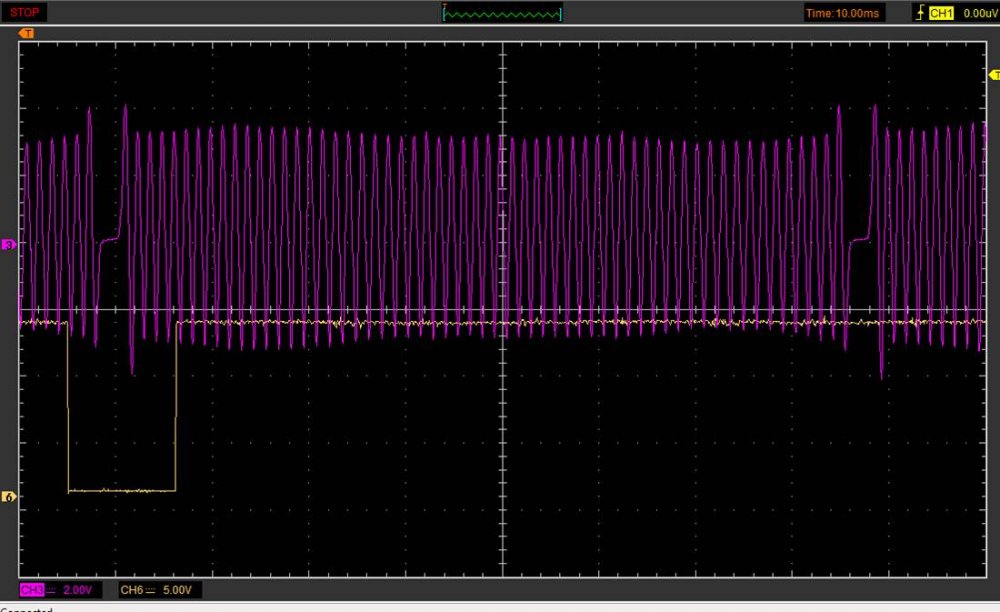Click the CH3 DC coupling symbol

pos(53,590)
